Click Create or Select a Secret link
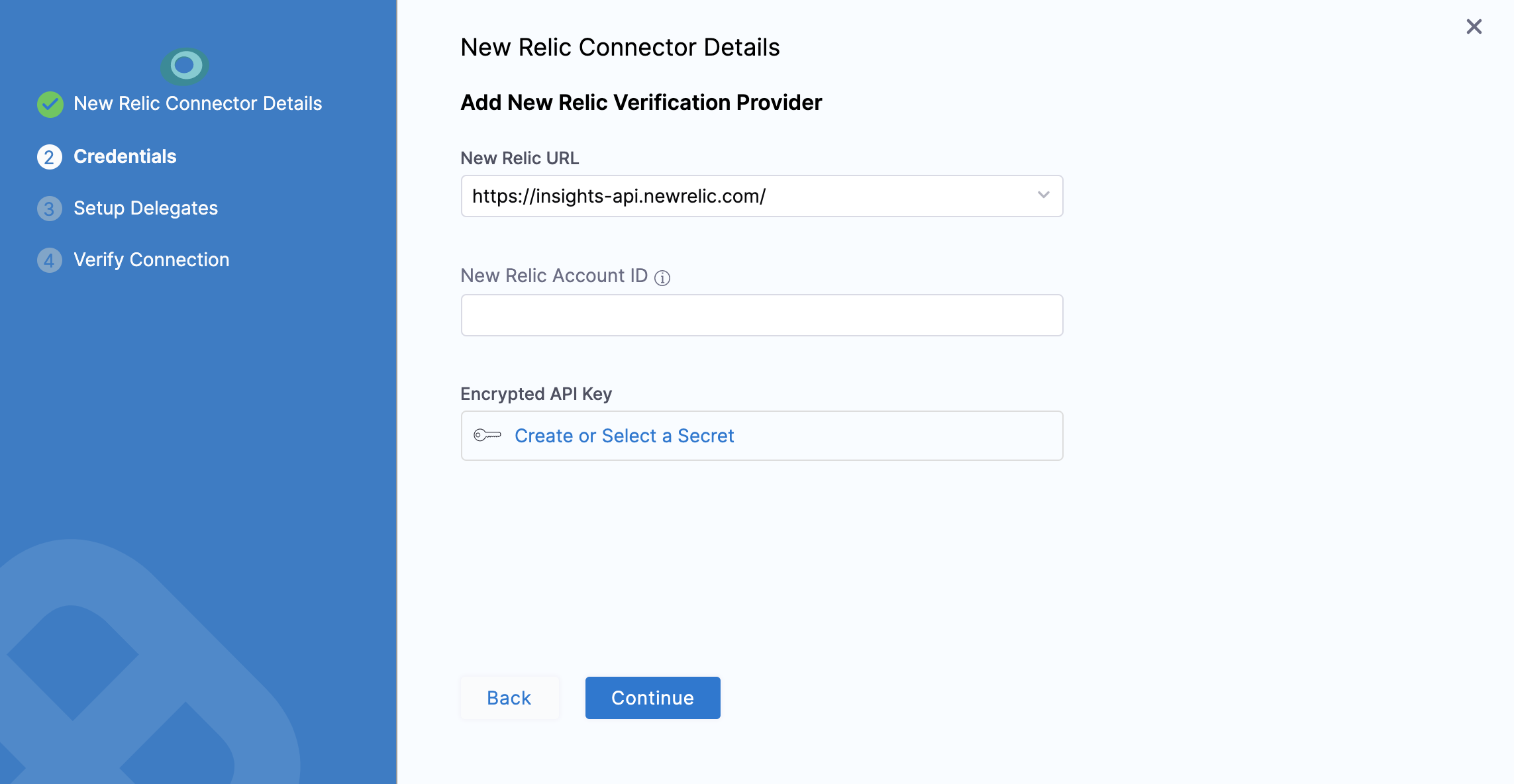The height and width of the screenshot is (784, 1514). (x=624, y=436)
